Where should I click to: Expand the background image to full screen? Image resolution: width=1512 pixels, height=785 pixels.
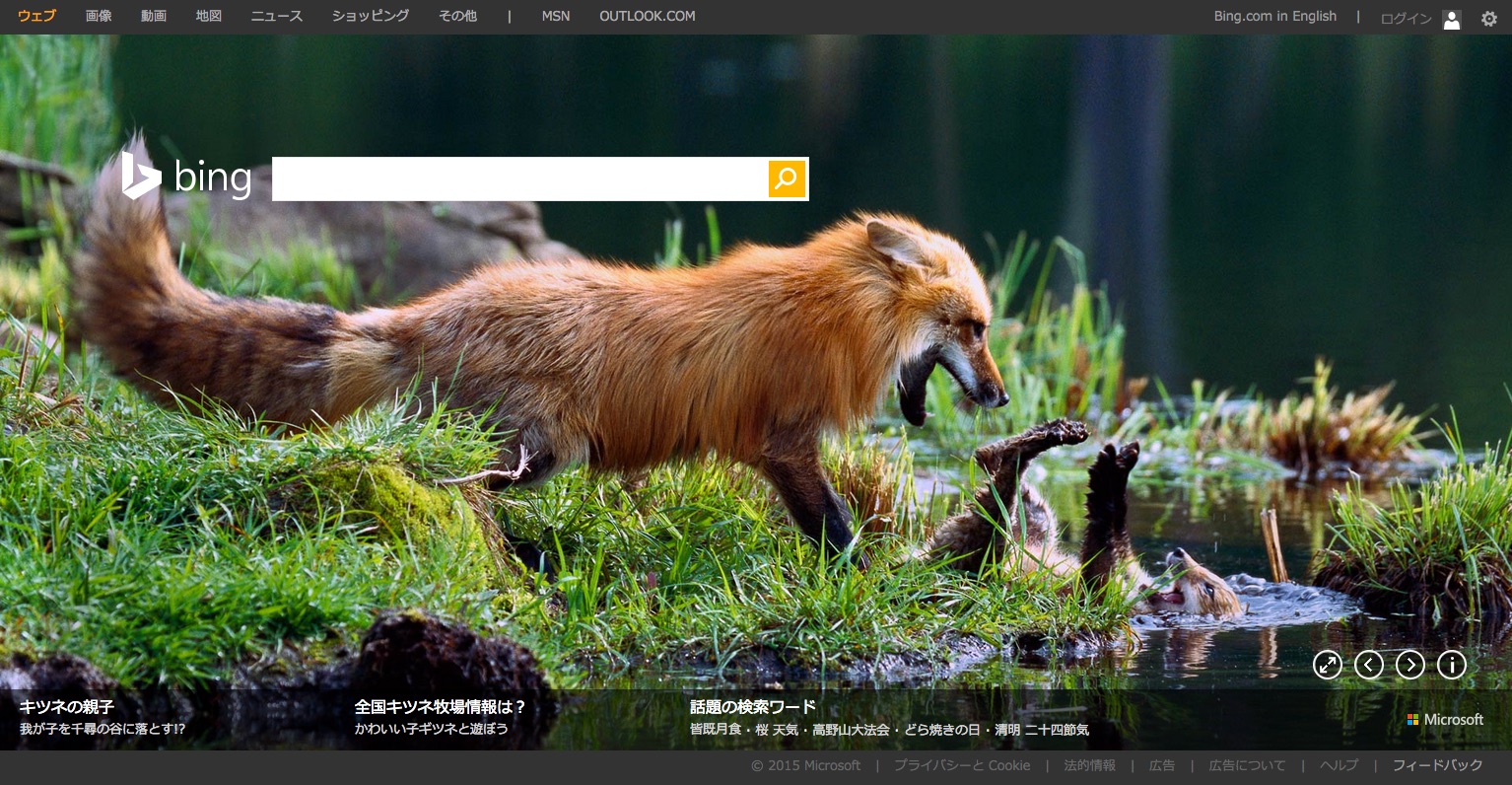coord(1328,665)
